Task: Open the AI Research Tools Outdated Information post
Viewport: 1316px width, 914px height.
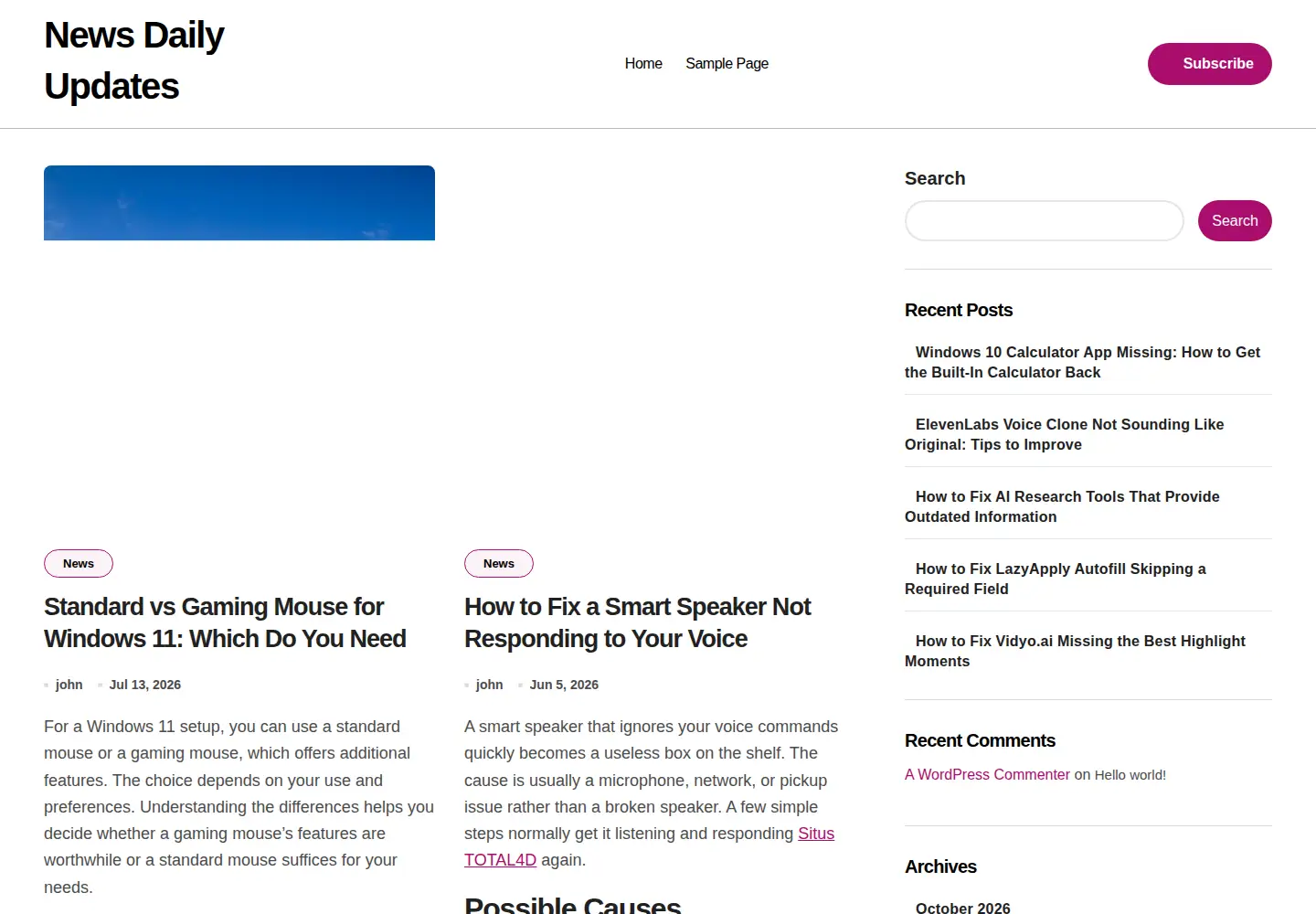Action: [x=1062, y=506]
